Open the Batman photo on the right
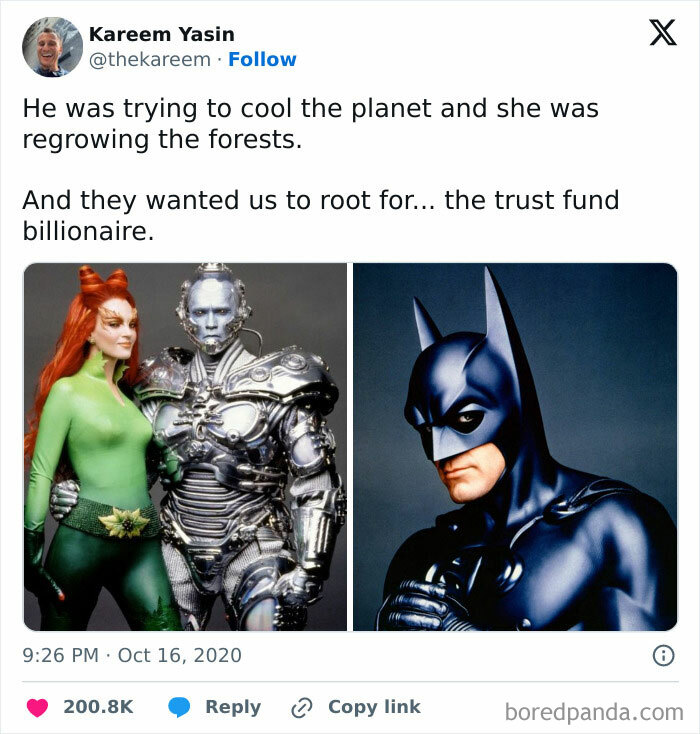Viewport: 700px width, 734px height. coord(515,447)
